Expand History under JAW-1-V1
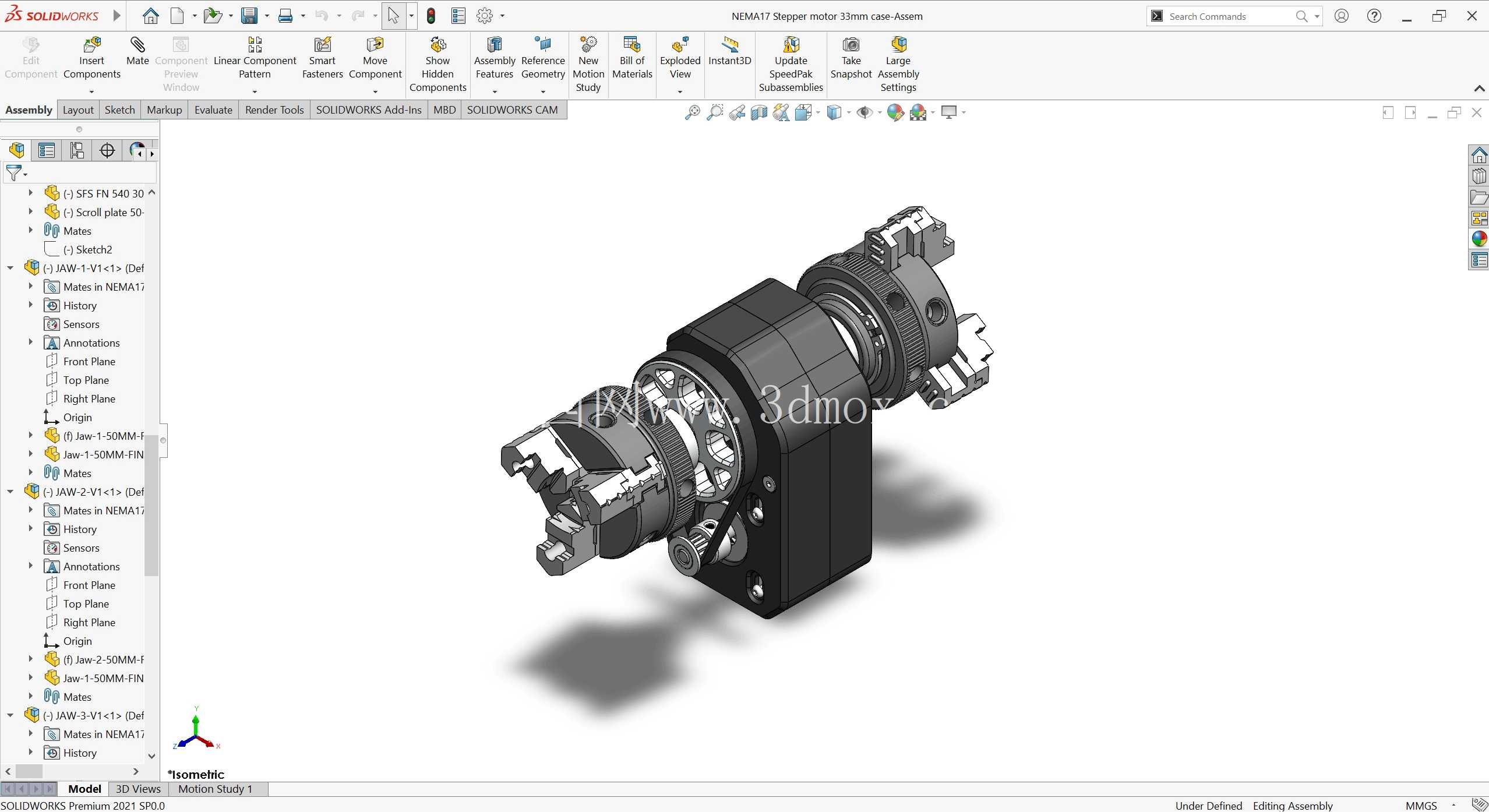The height and width of the screenshot is (812, 1489). 31,305
